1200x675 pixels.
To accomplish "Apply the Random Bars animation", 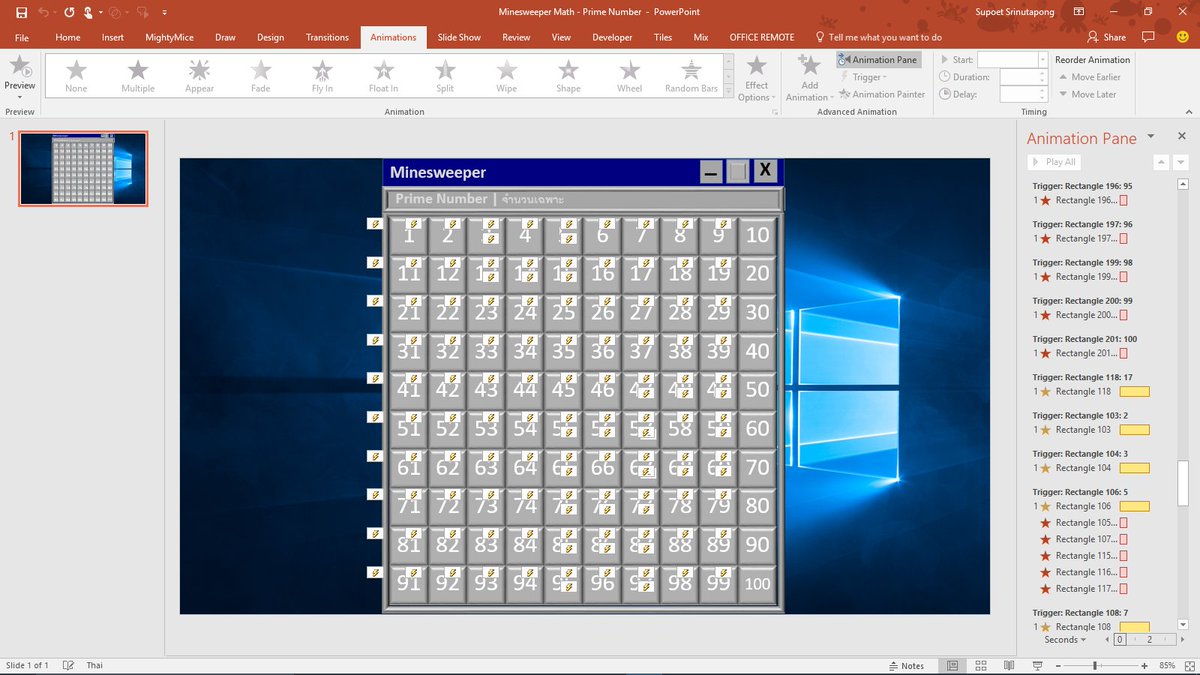I will coord(691,76).
